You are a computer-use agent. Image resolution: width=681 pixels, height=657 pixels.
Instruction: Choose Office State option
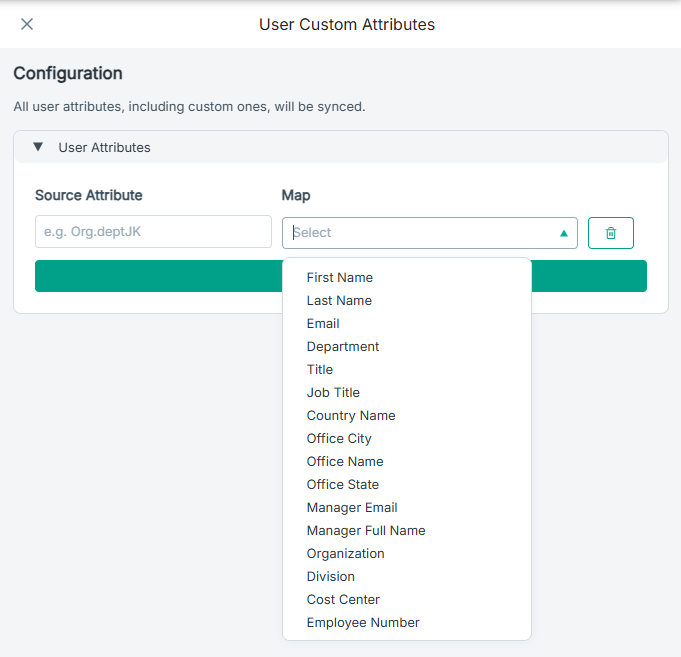click(343, 485)
